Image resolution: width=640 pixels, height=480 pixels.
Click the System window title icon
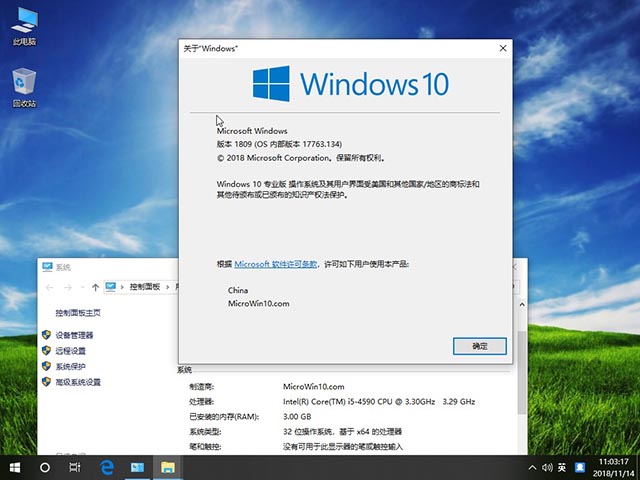pos(47,267)
